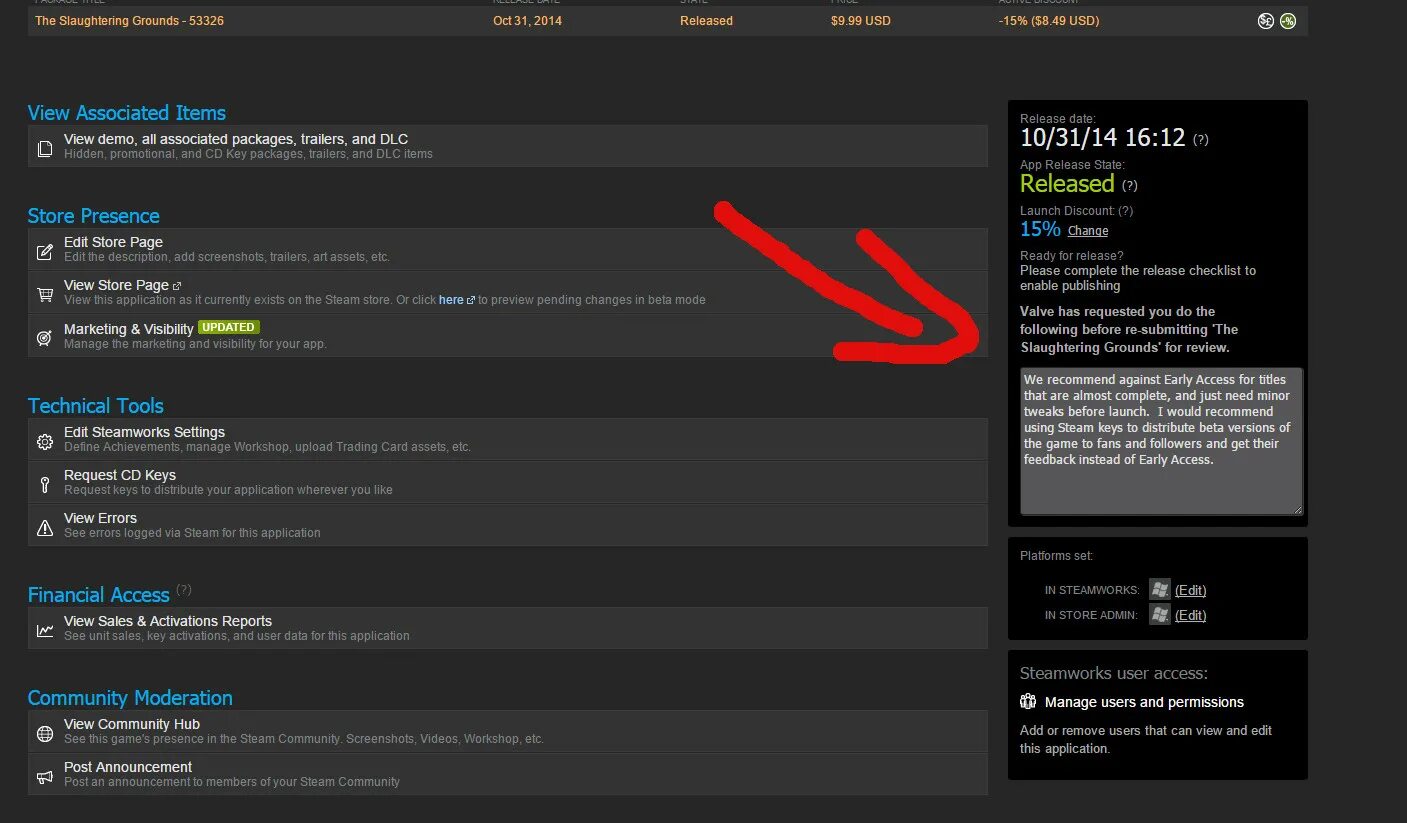
Task: Open The Slaughtering Grounds - 53326 package
Action: [130, 21]
